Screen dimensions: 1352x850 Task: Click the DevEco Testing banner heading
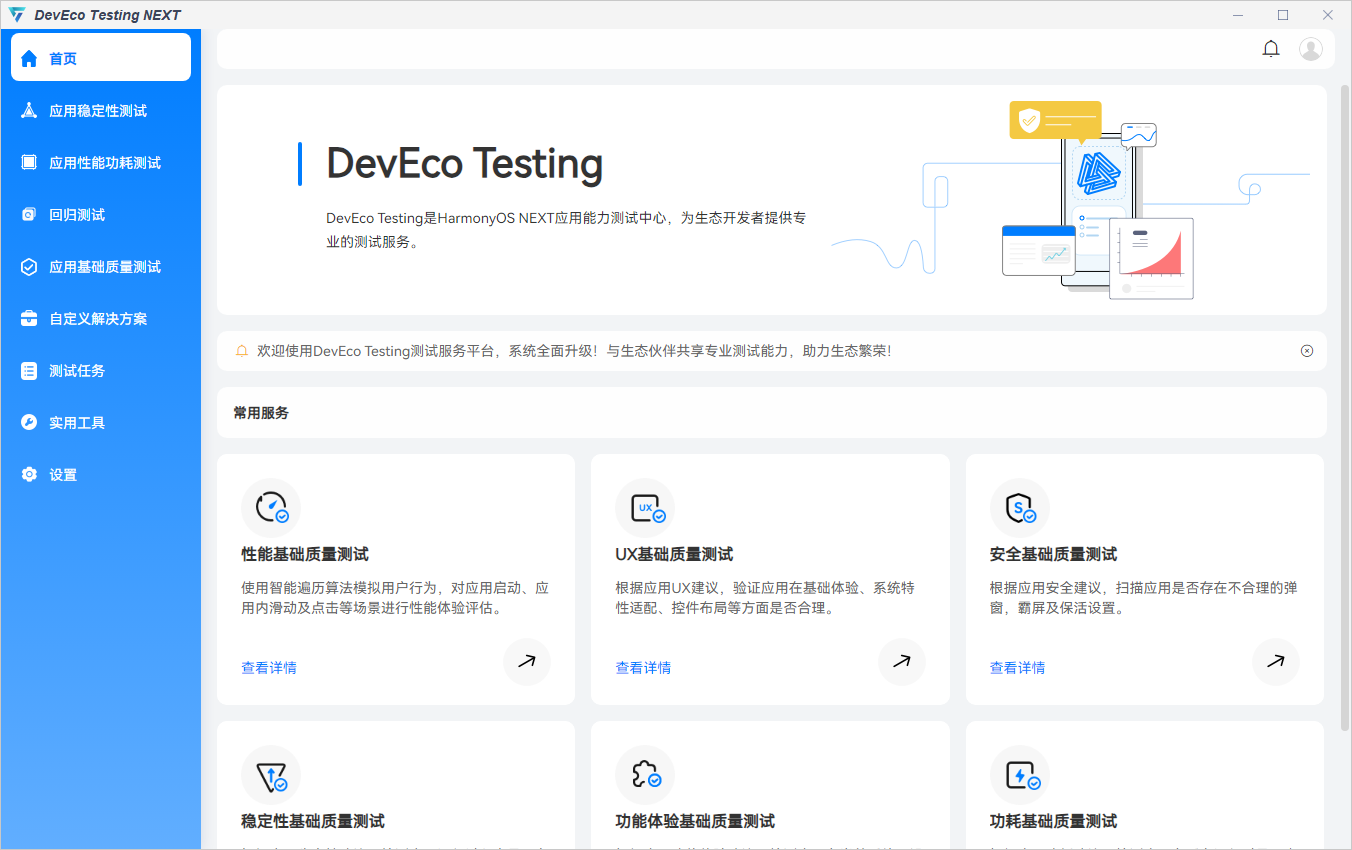click(x=465, y=164)
